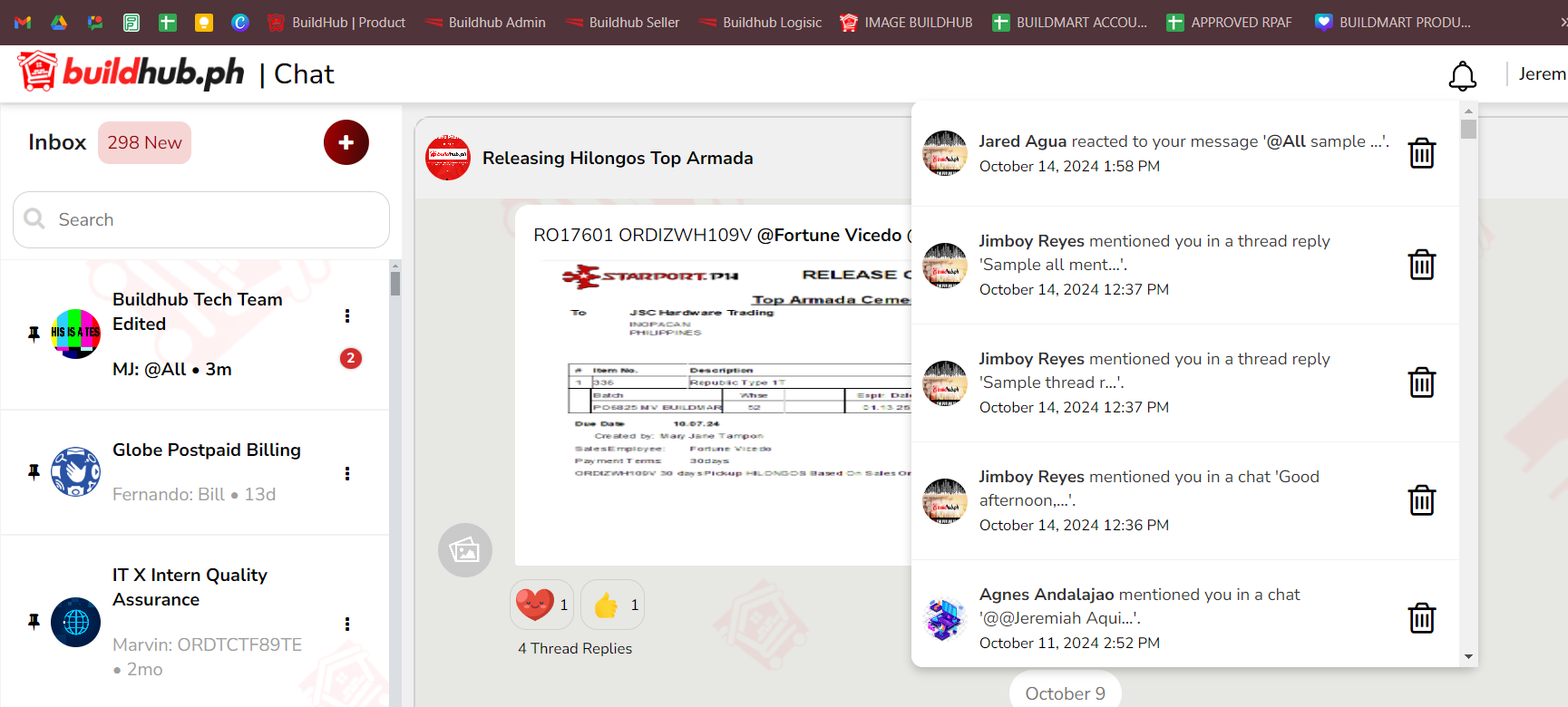
Task: Delete Jared Agua reaction notification
Action: pyautogui.click(x=1421, y=153)
